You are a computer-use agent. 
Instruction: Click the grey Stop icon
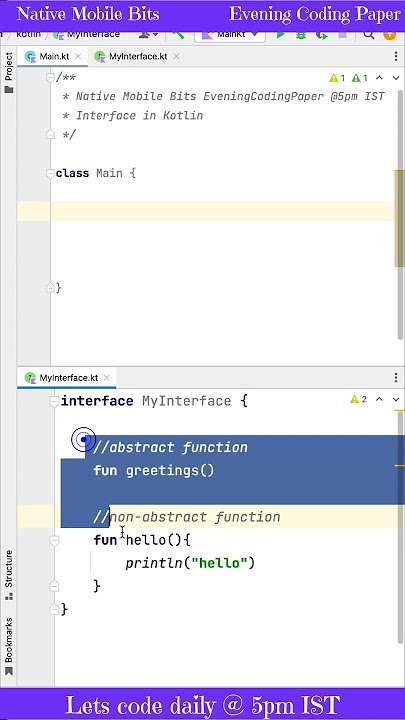(x=342, y=35)
